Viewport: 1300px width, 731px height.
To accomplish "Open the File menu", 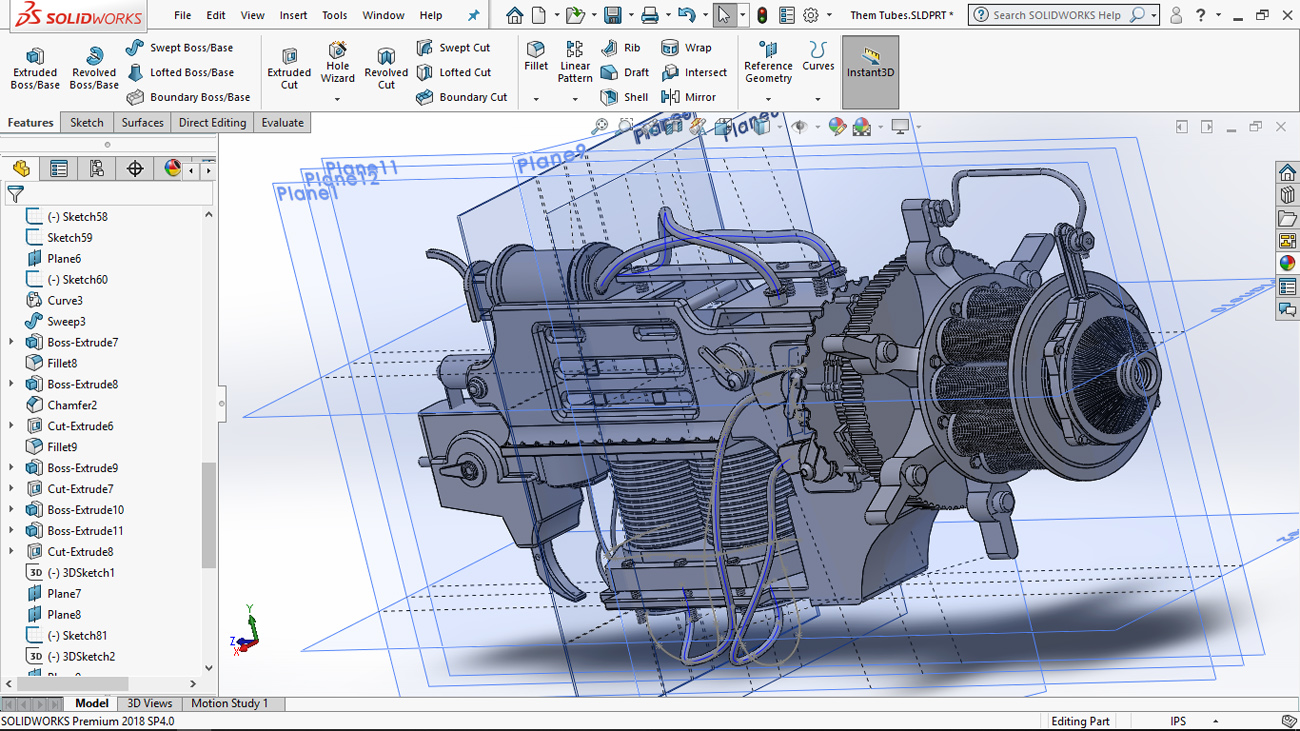I will 182,15.
